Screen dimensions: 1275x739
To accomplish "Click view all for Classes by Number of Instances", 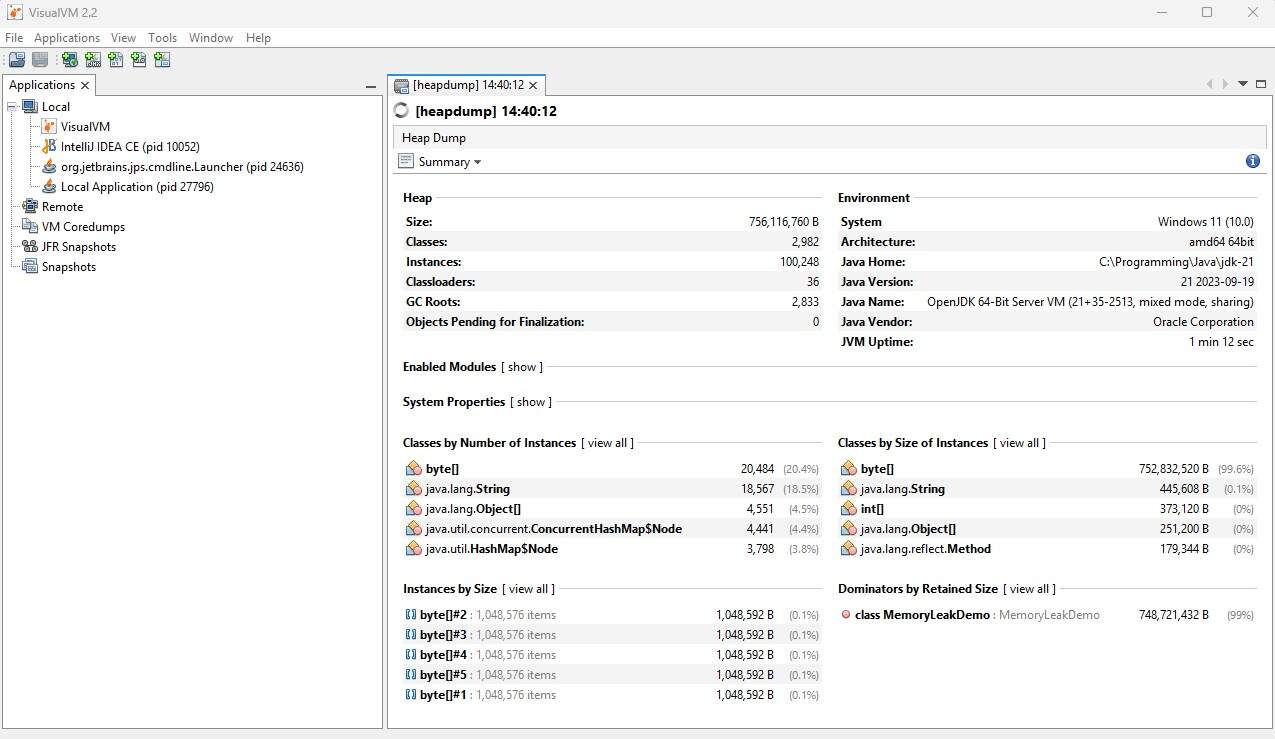I will coord(607,443).
